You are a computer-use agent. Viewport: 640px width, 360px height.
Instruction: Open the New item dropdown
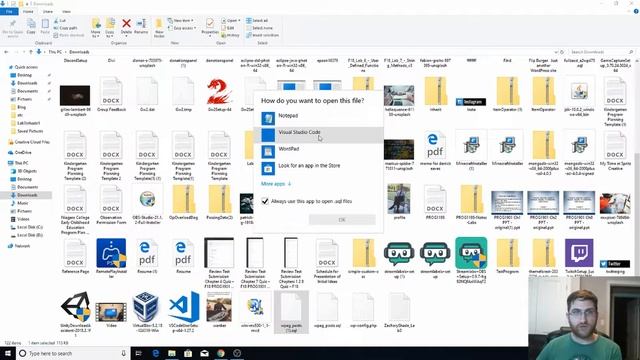click(180, 20)
